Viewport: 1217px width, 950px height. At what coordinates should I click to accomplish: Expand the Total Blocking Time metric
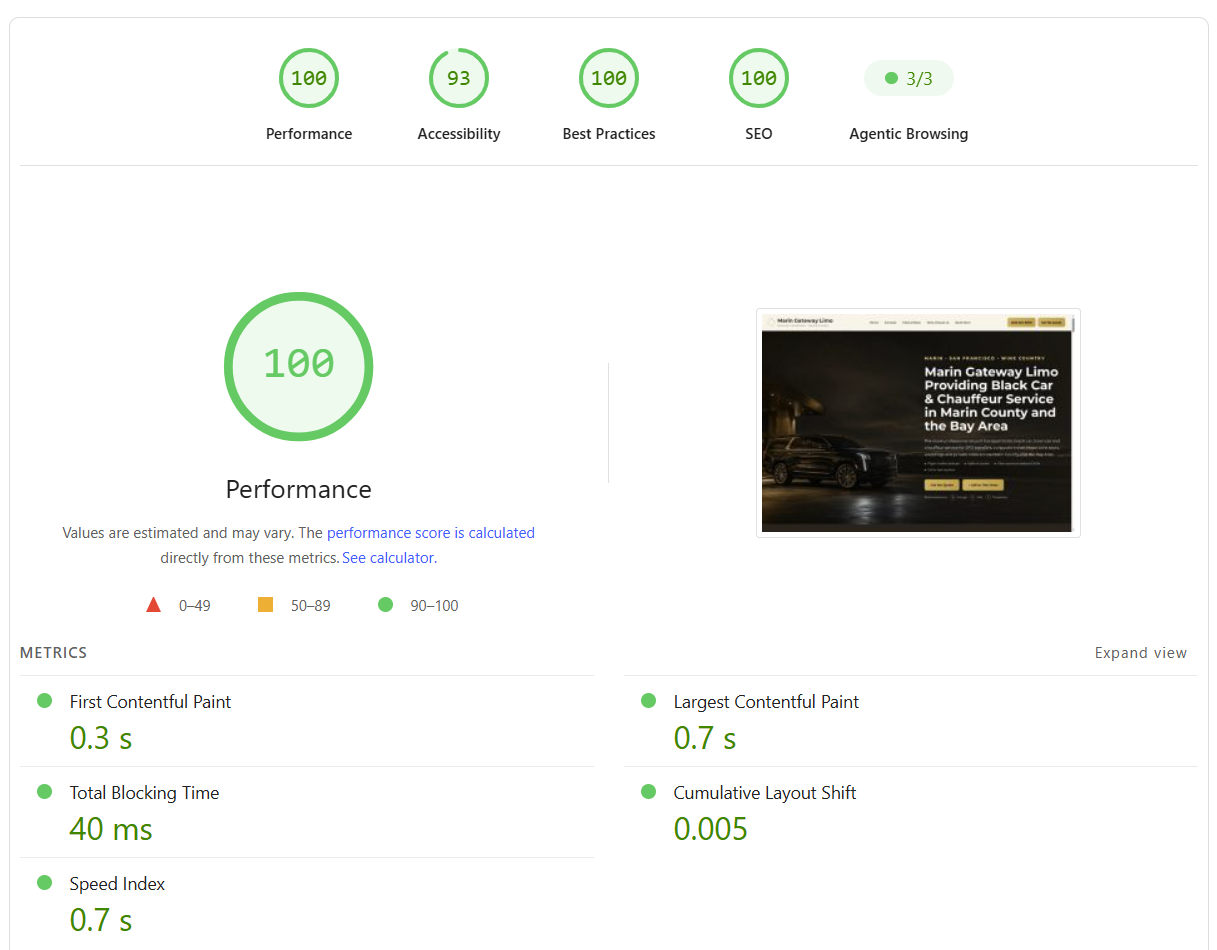pyautogui.click(x=307, y=812)
